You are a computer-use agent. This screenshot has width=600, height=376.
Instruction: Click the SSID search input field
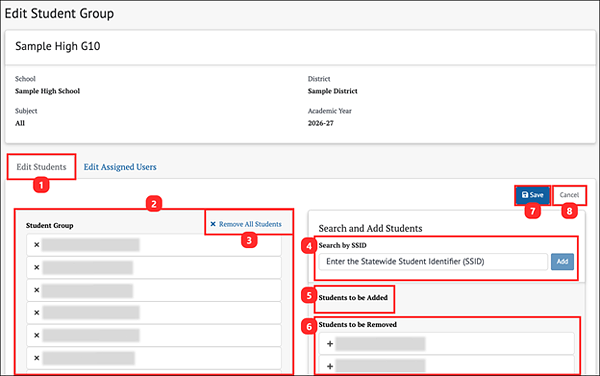tap(433, 262)
